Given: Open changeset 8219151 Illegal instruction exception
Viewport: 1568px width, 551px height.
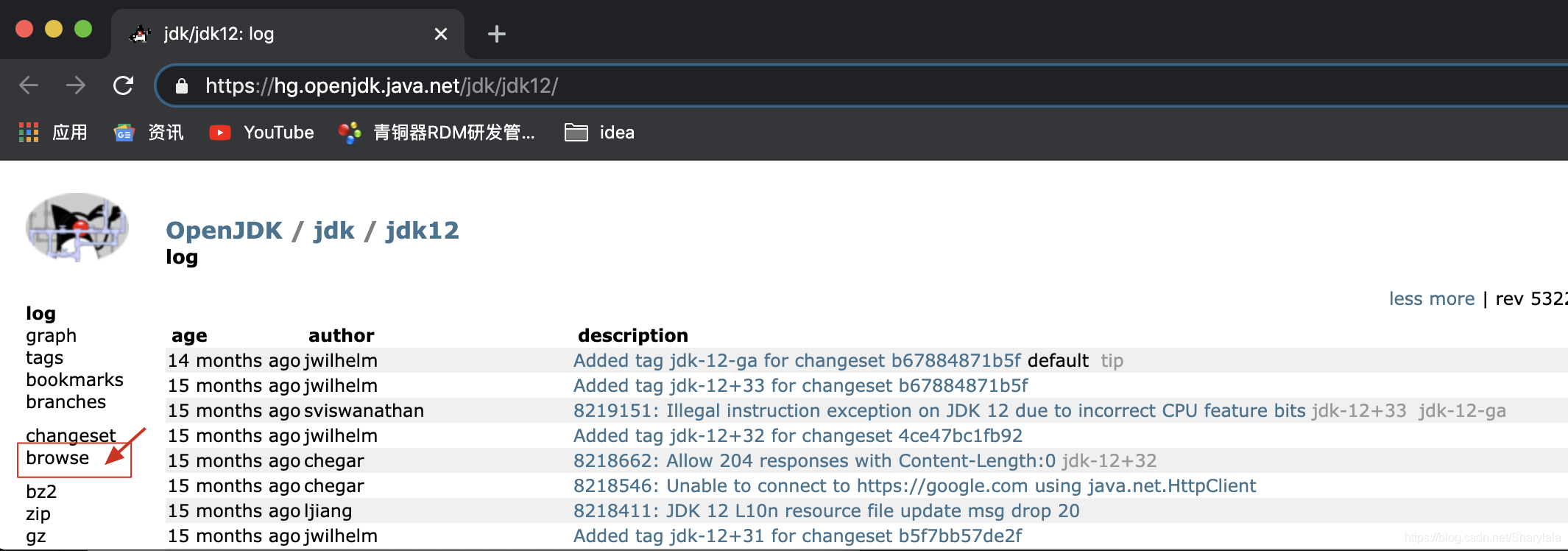Looking at the screenshot, I should point(939,411).
